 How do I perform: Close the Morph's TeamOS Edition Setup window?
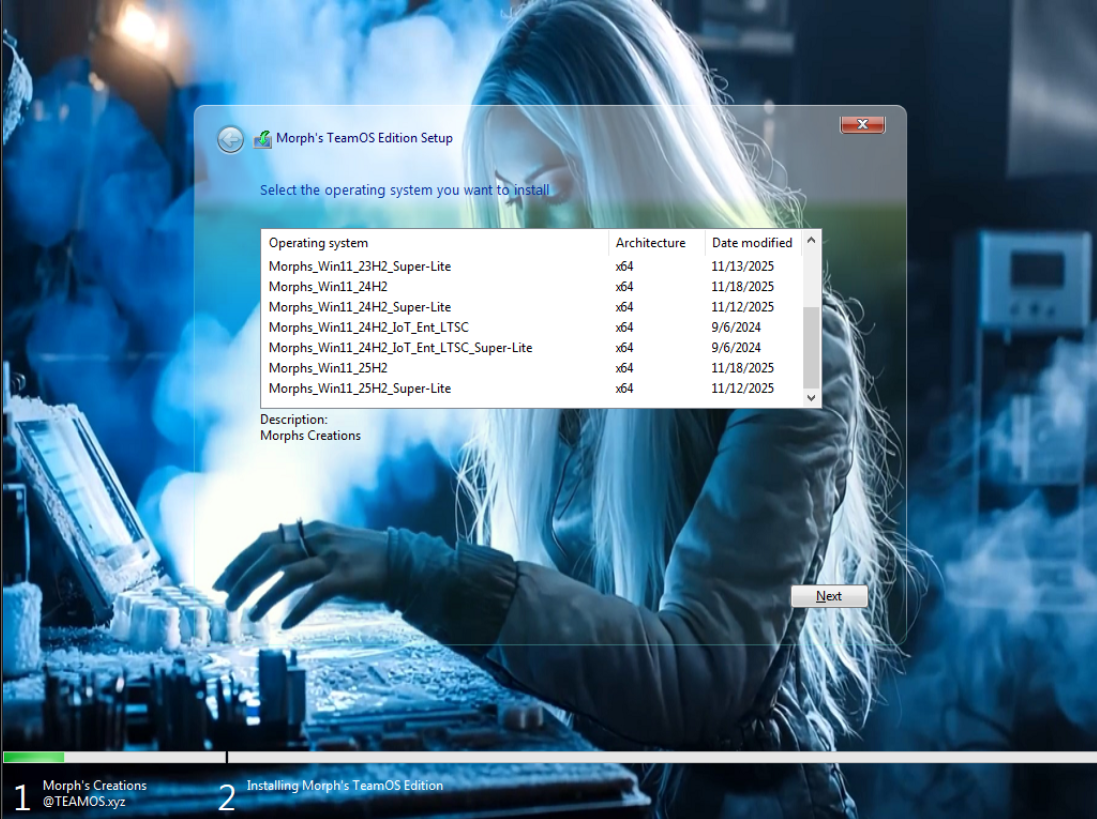862,124
